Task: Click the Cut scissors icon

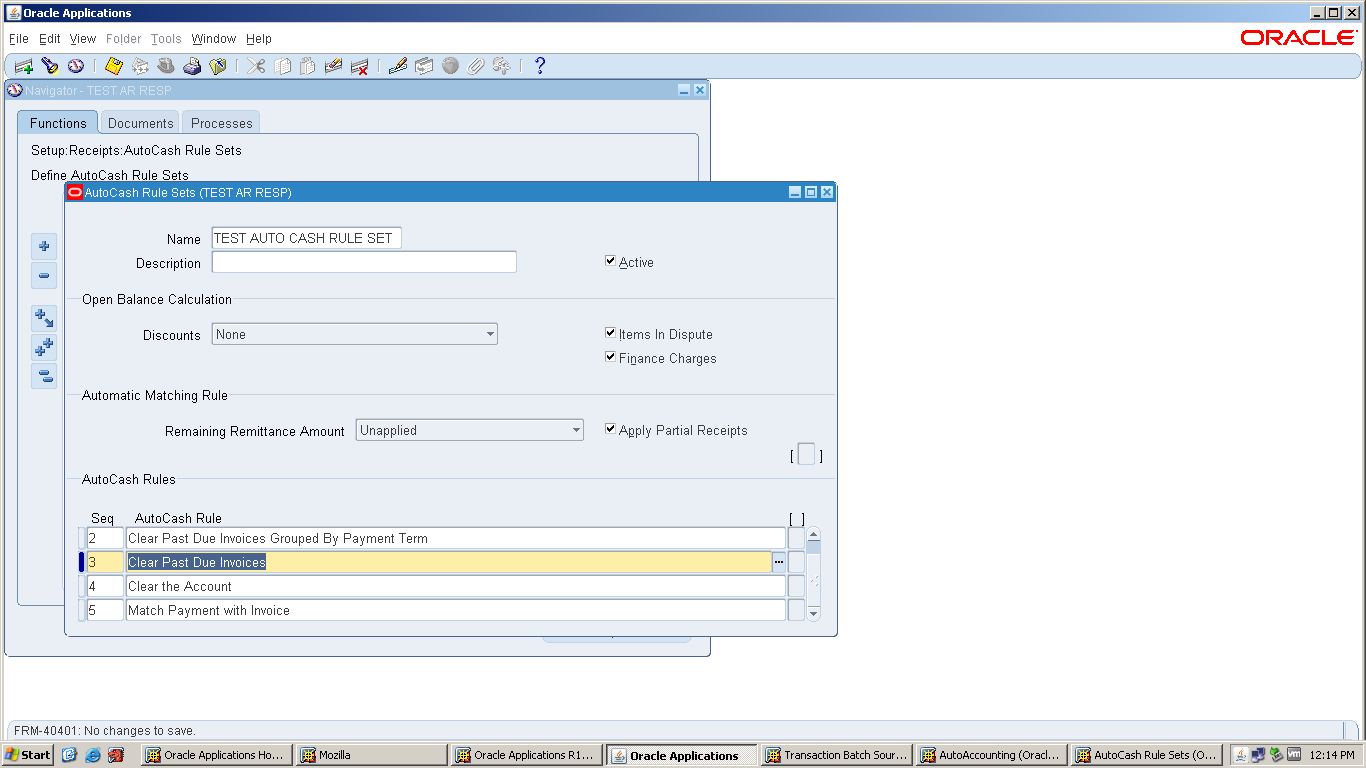Action: click(257, 66)
